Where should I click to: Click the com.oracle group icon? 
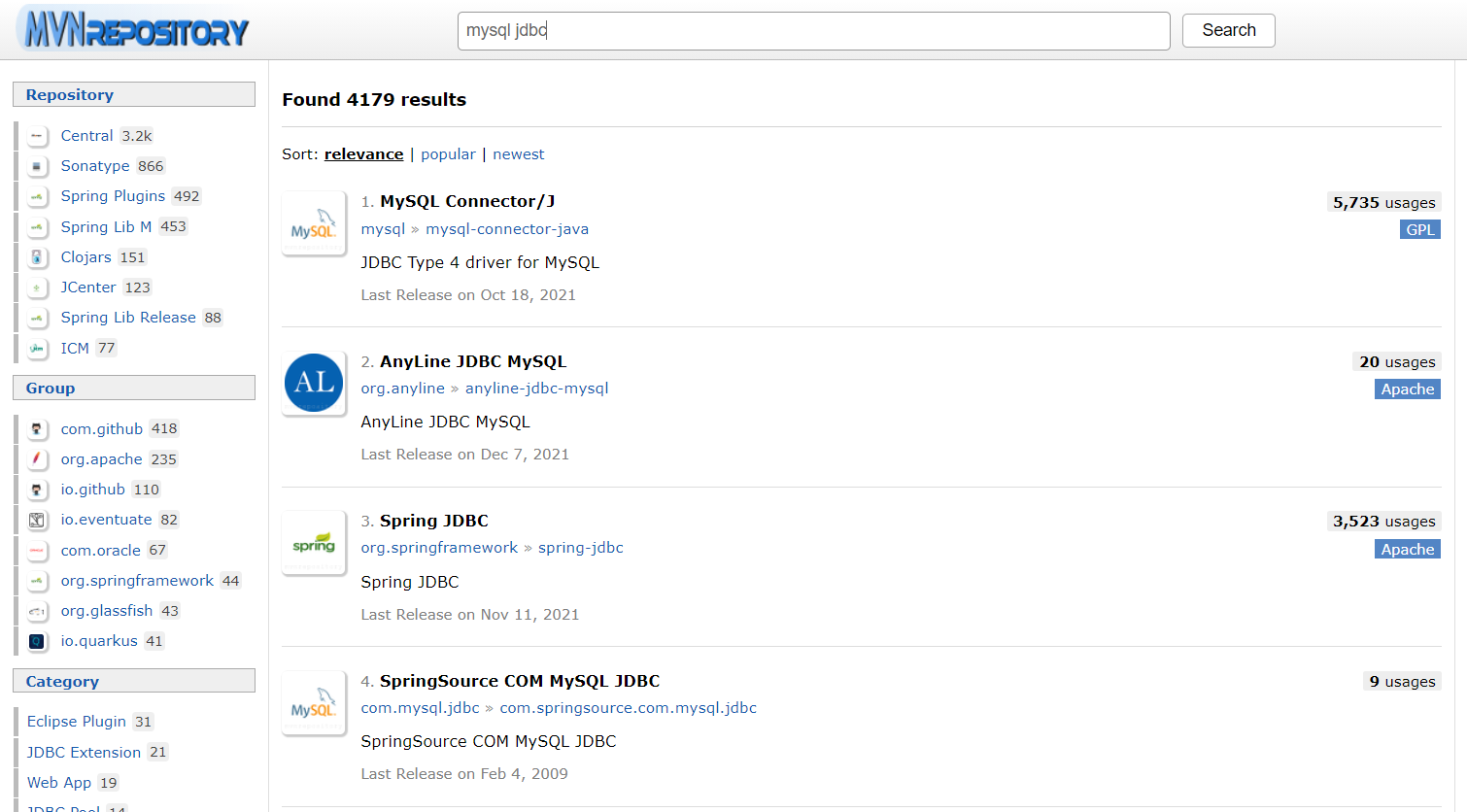tap(37, 551)
